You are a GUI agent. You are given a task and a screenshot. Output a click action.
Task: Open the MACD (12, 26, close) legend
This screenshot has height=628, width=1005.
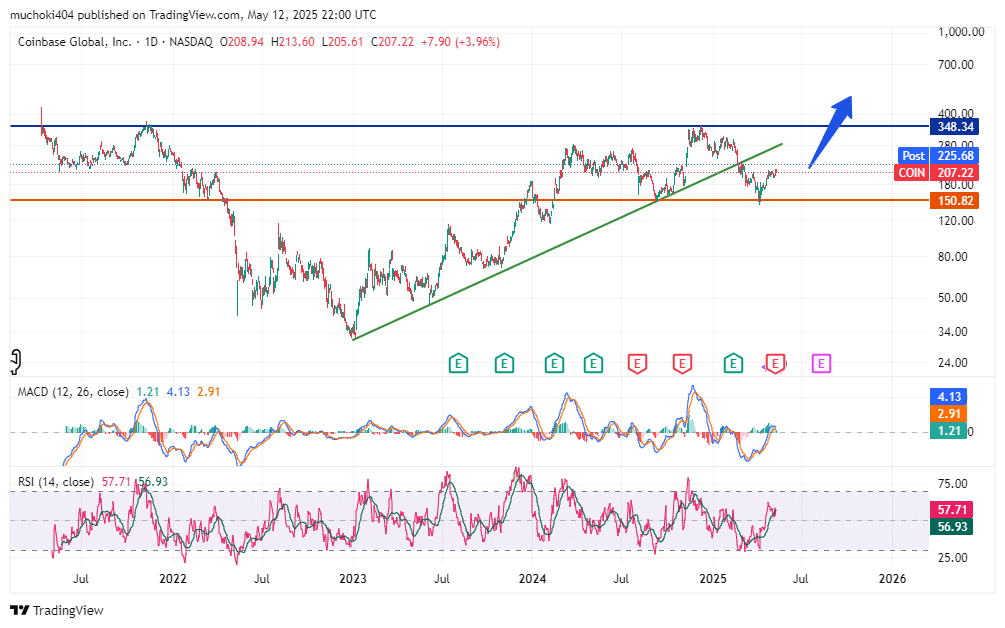(x=73, y=392)
